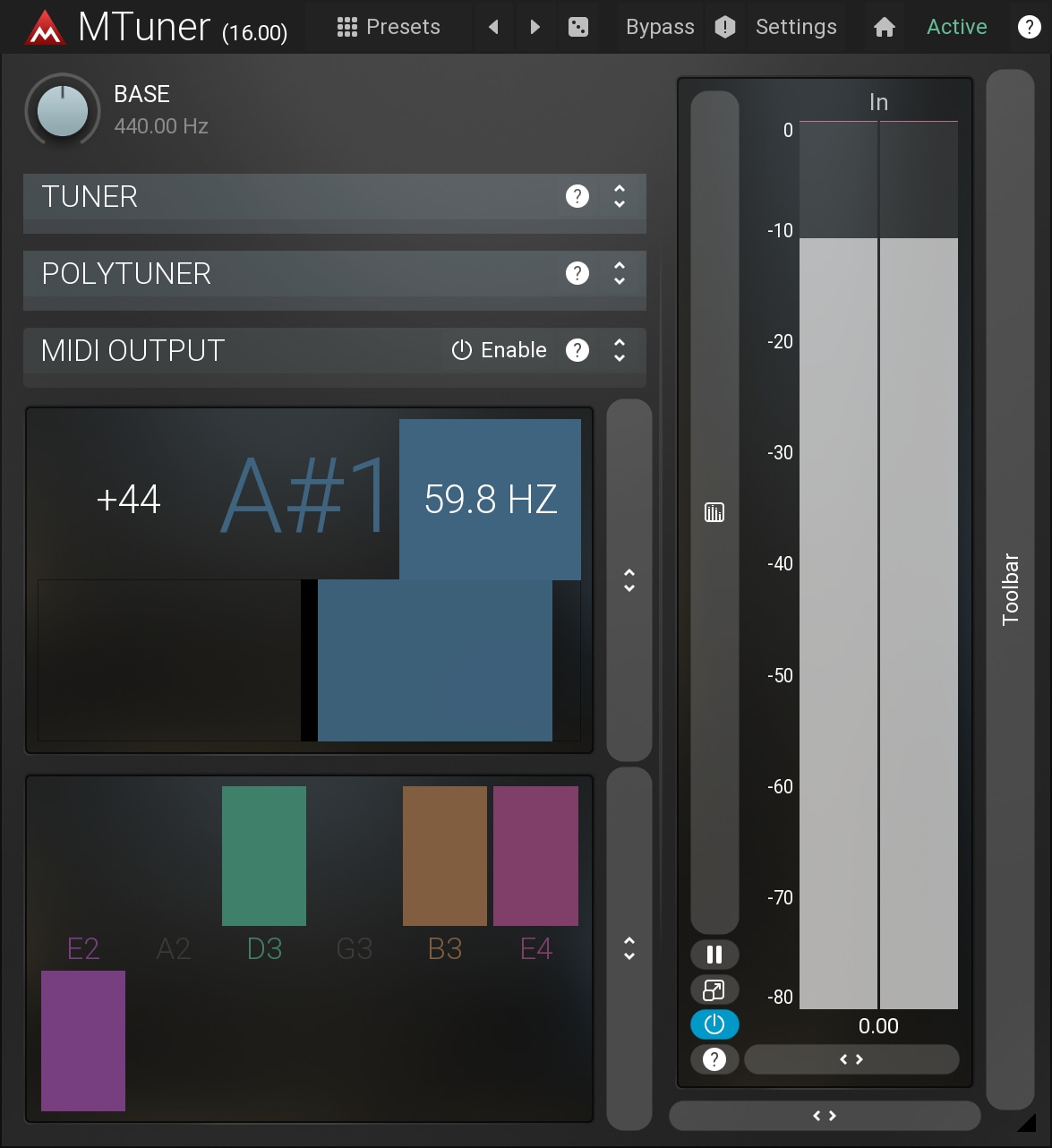Click the random preset dice icon
Screen dimensions: 1052x1148
[578, 27]
